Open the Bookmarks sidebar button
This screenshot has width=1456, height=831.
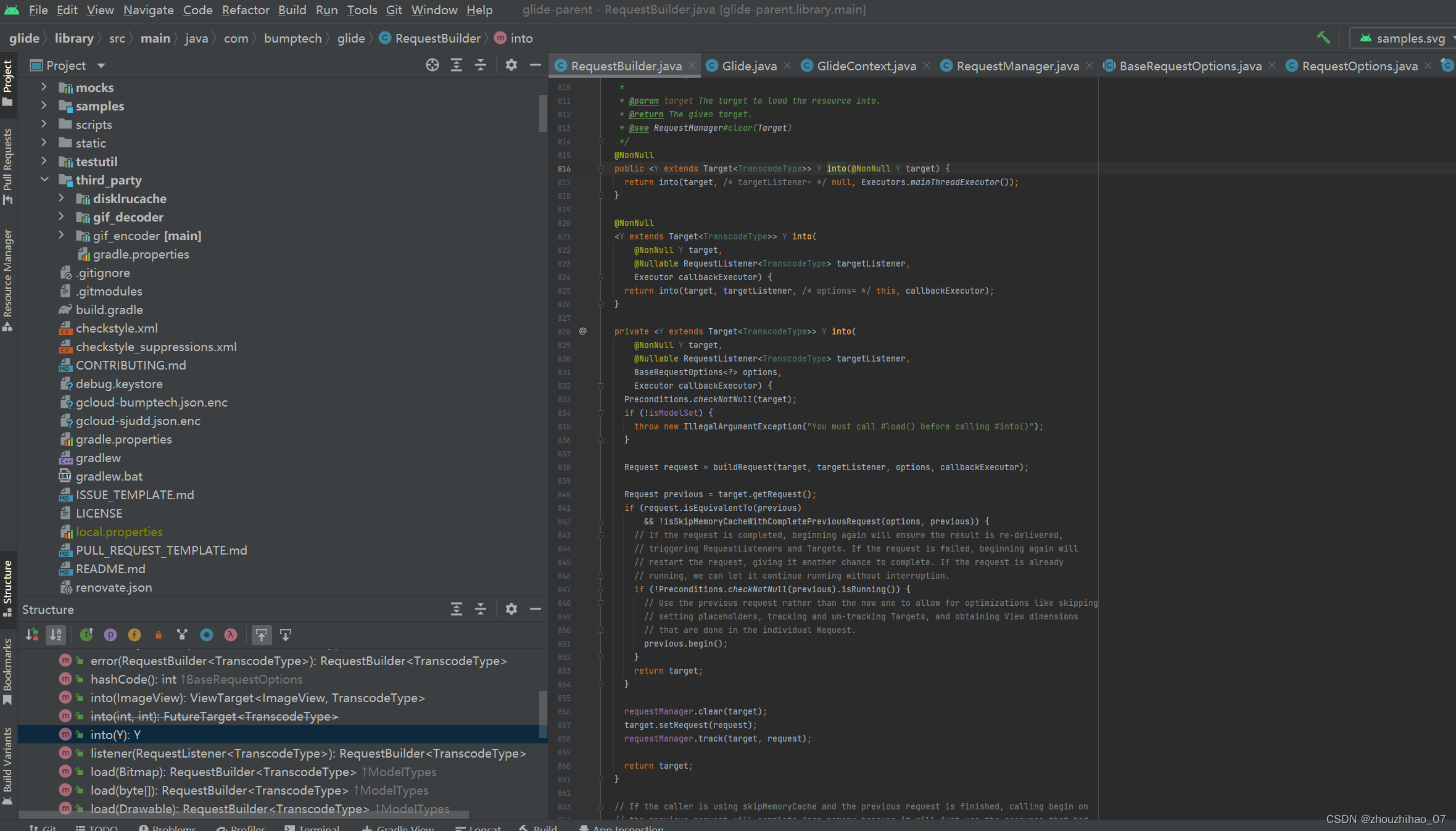tap(8, 672)
